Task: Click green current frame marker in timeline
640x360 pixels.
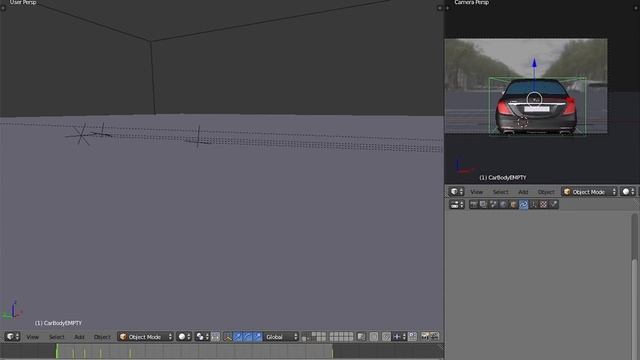Action: 57,351
